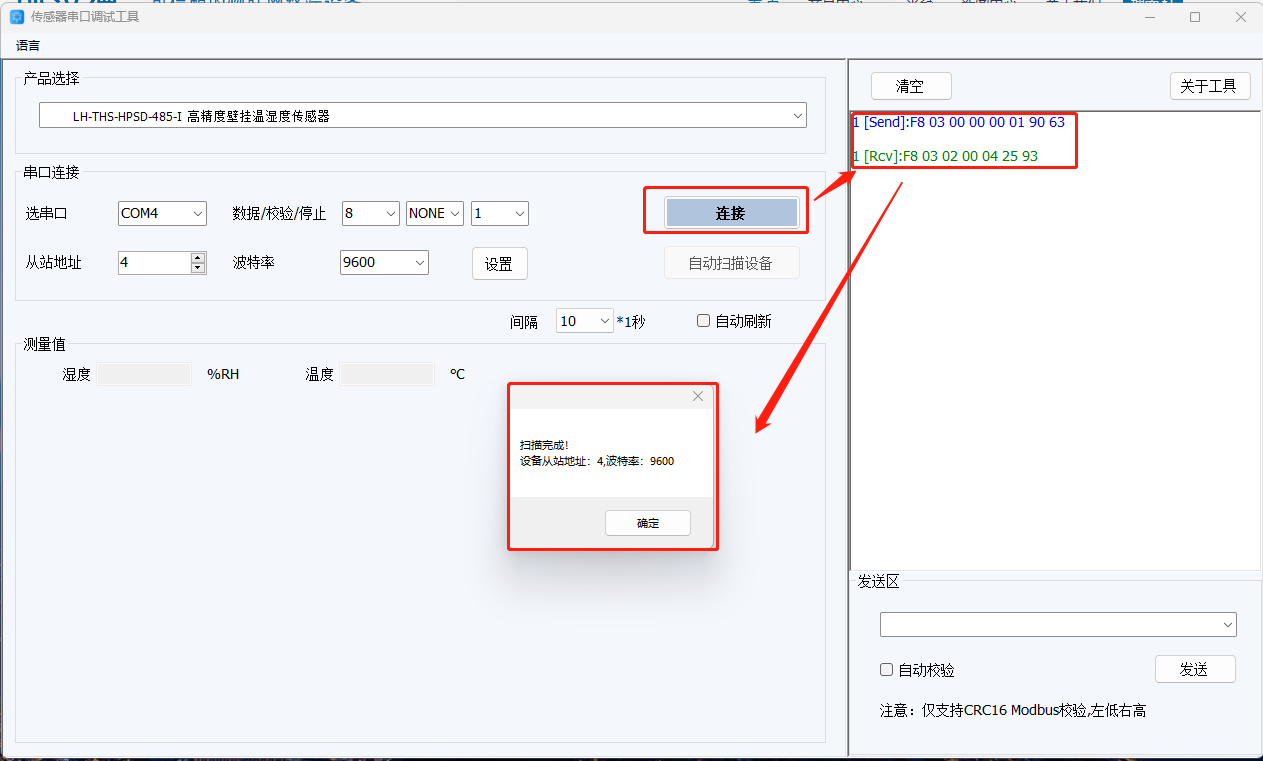Expand the product selection dropdown

[x=797, y=116]
